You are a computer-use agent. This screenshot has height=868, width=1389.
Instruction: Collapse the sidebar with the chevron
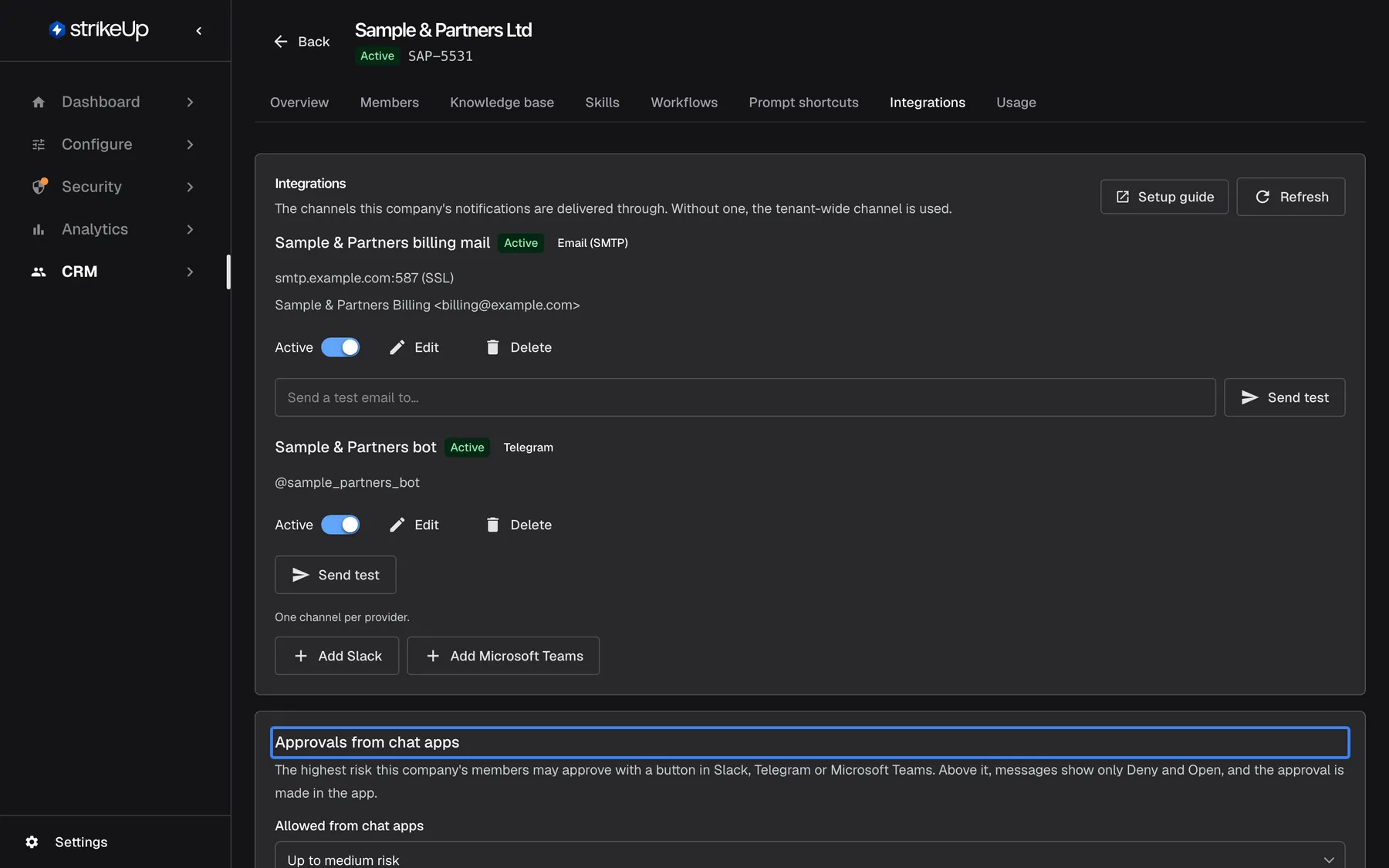pos(199,31)
